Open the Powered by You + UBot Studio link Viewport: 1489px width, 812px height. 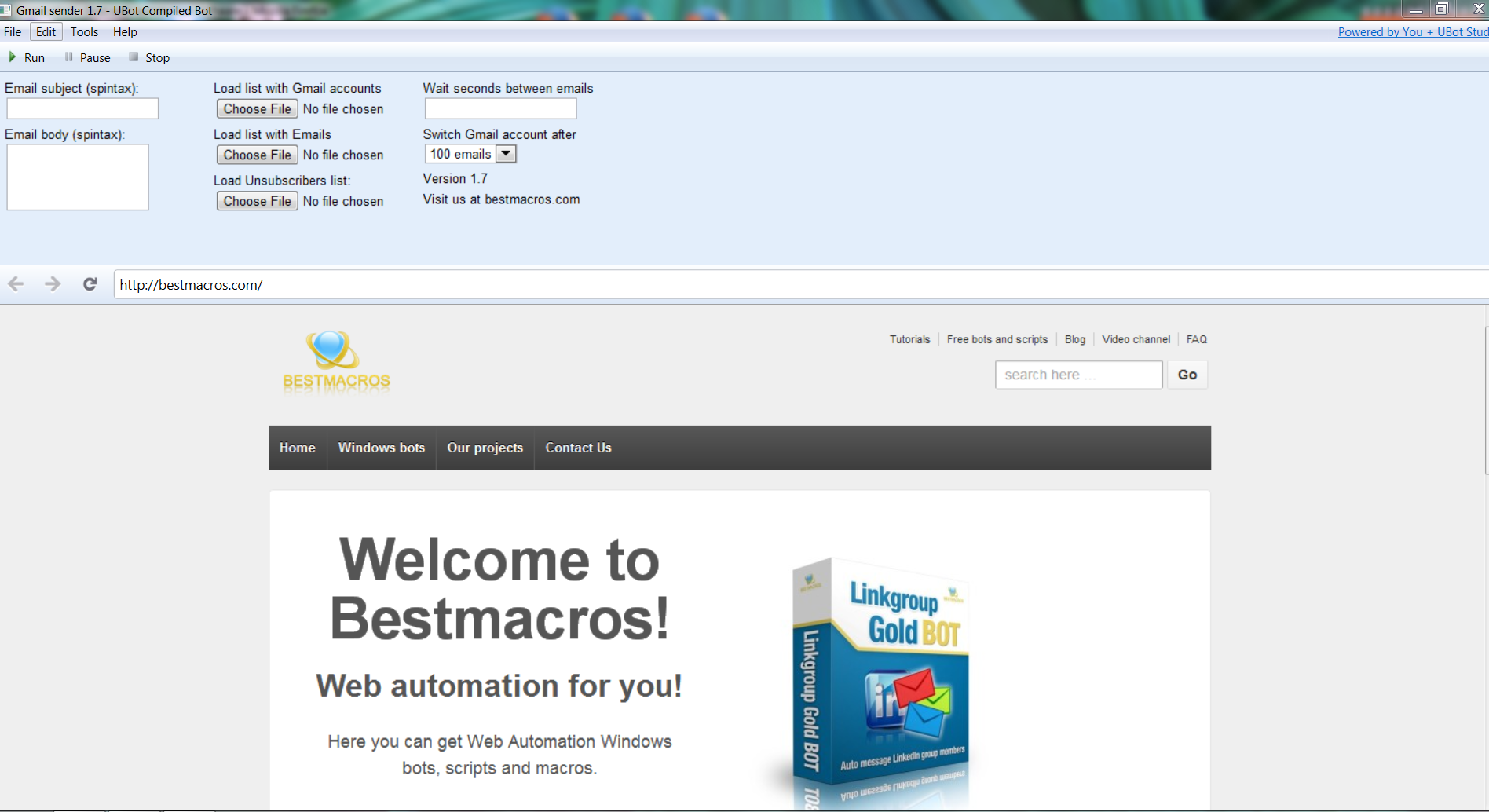pos(1413,32)
